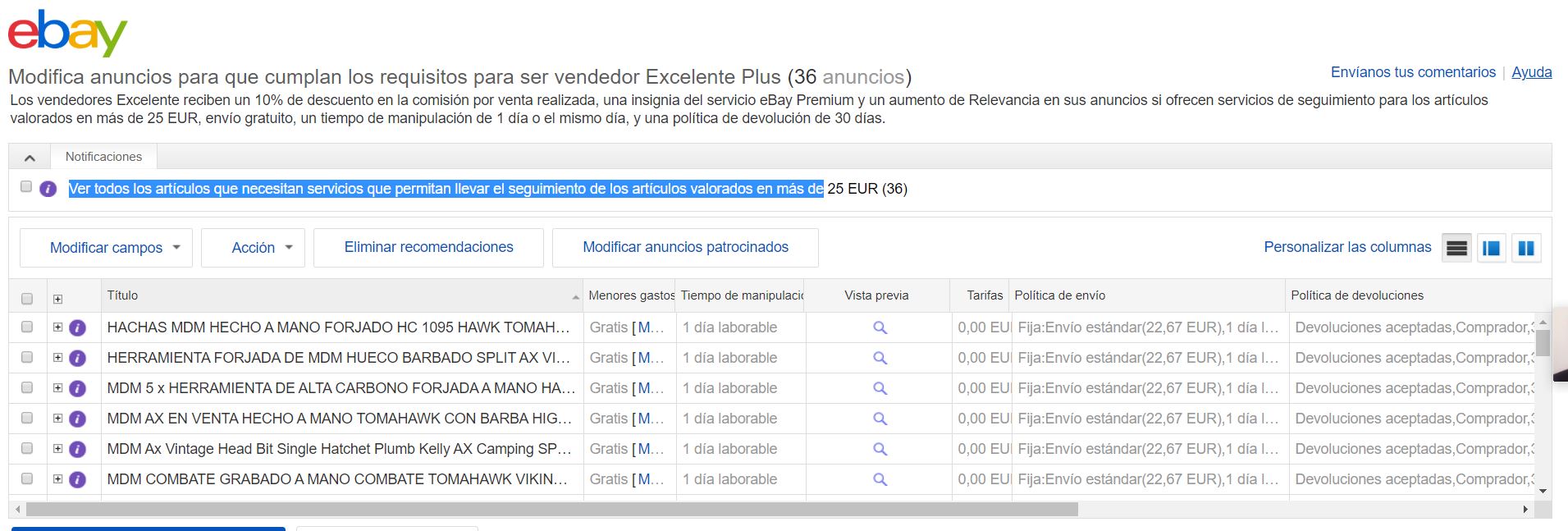Viewport: 1568px width, 531px height.
Task: Check the box for HACHAS MDM listing
Action: click(27, 327)
